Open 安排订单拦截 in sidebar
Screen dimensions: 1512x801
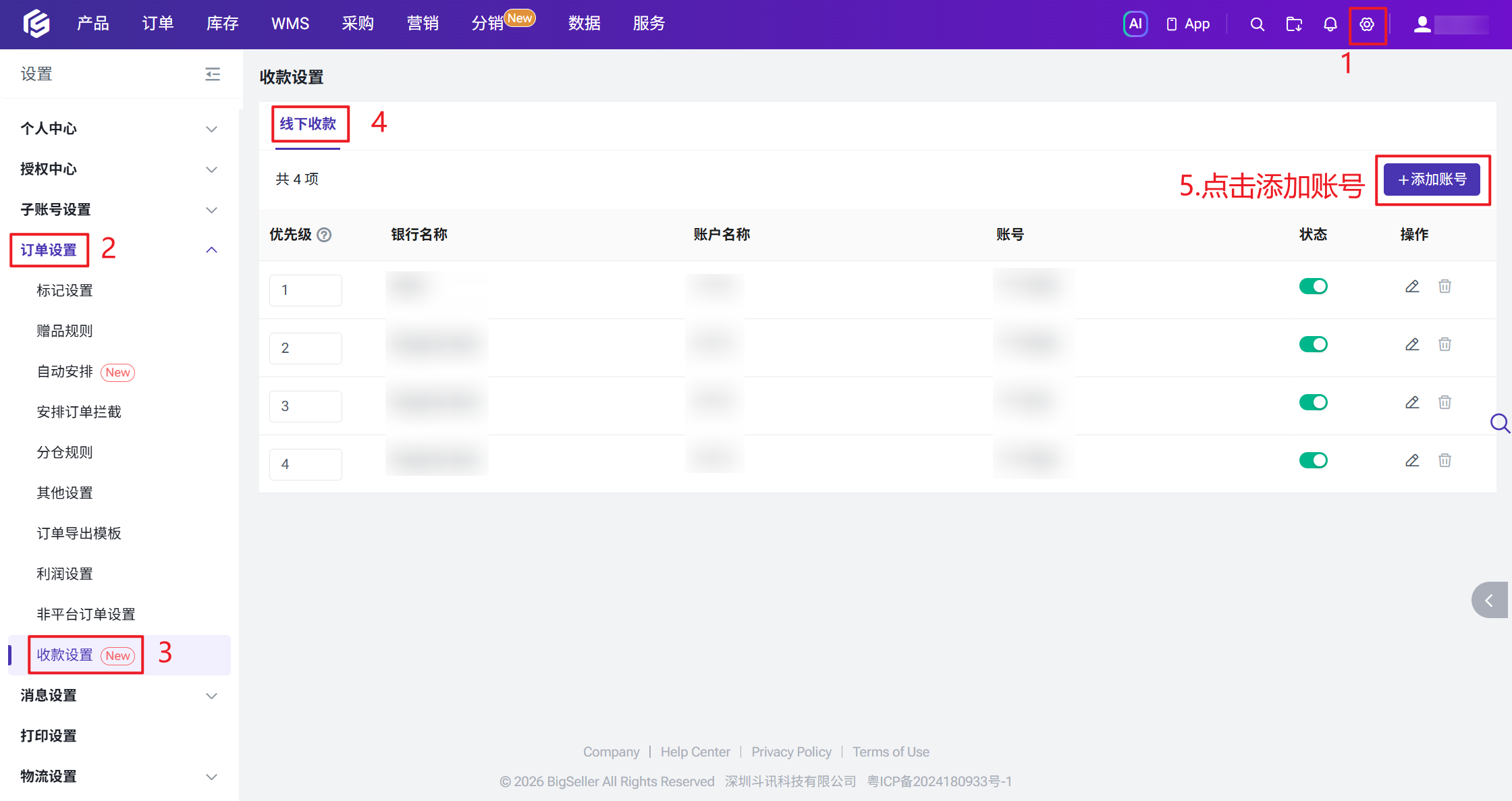pos(79,412)
